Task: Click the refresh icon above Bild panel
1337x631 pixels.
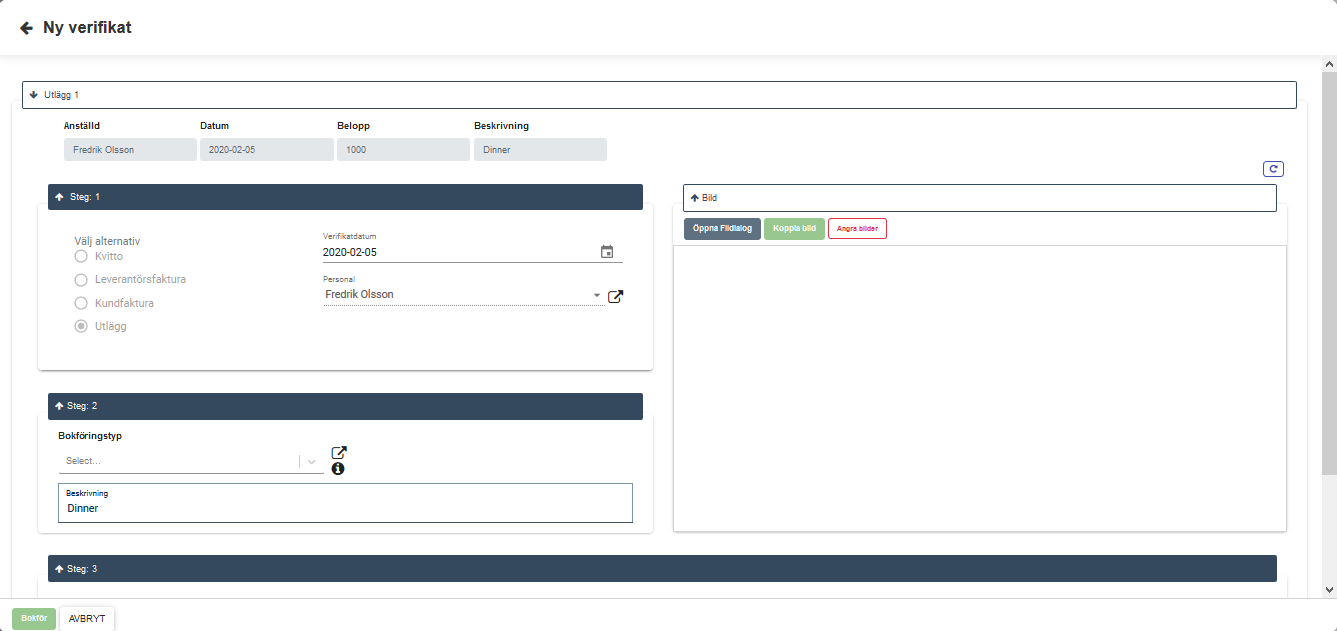Action: [1273, 169]
